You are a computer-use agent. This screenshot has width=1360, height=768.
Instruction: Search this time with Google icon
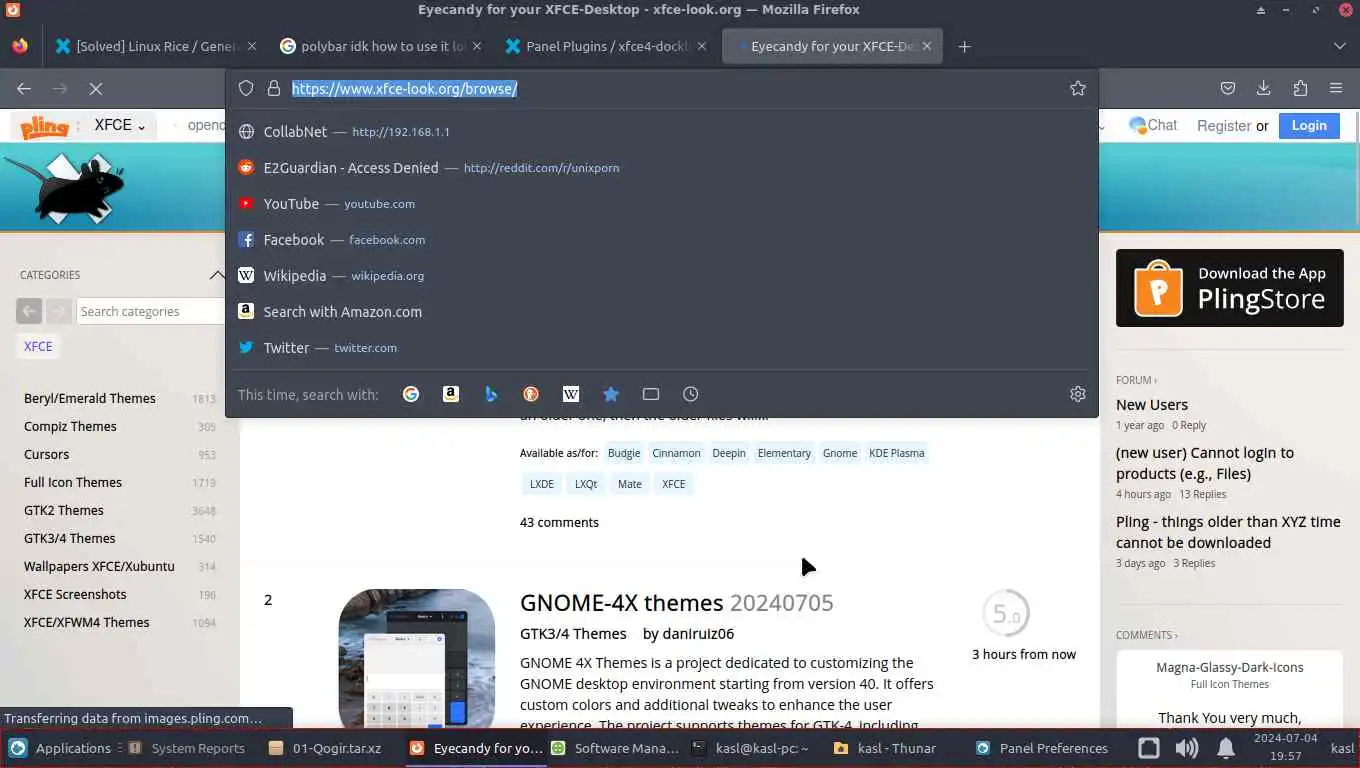[411, 394]
